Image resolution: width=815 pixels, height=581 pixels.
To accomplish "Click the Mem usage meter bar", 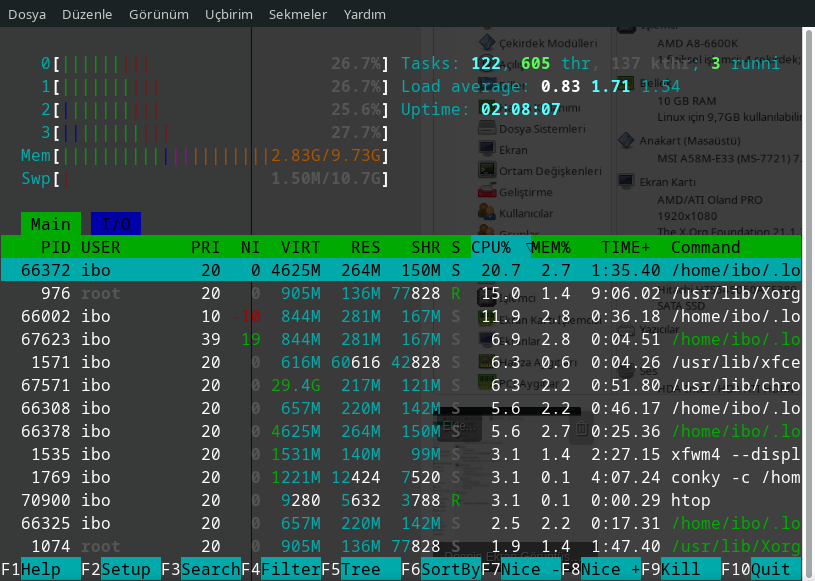I will 150,157.
